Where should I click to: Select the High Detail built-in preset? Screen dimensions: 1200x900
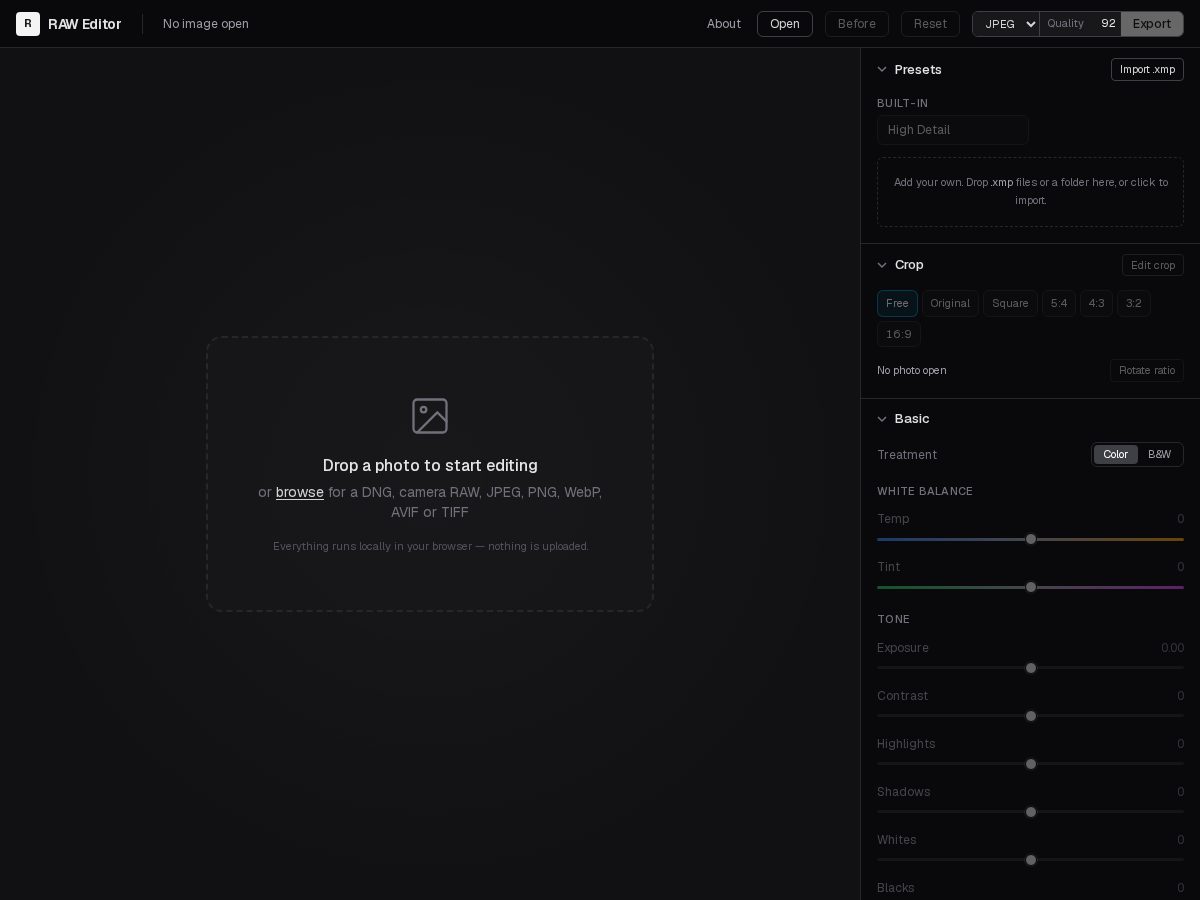click(x=953, y=130)
